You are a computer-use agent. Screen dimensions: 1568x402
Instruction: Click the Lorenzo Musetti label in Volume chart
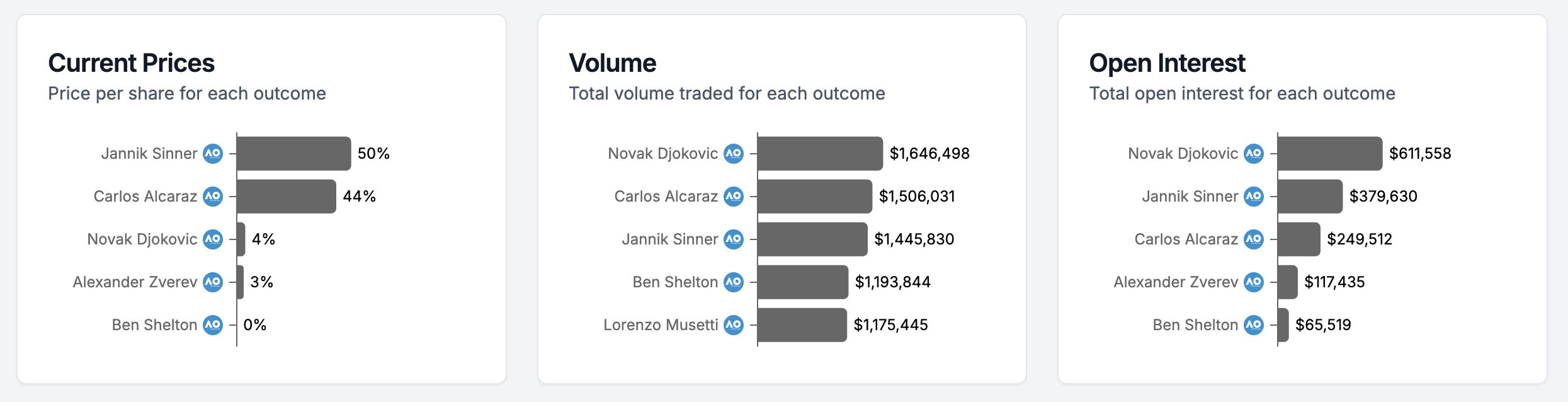[x=661, y=324]
